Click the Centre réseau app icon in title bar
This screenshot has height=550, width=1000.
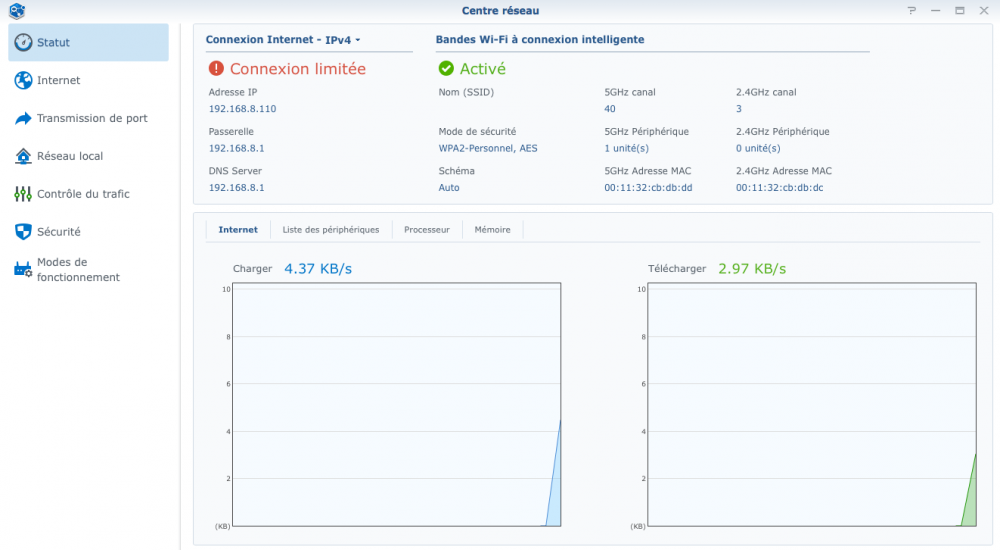tap(16, 10)
